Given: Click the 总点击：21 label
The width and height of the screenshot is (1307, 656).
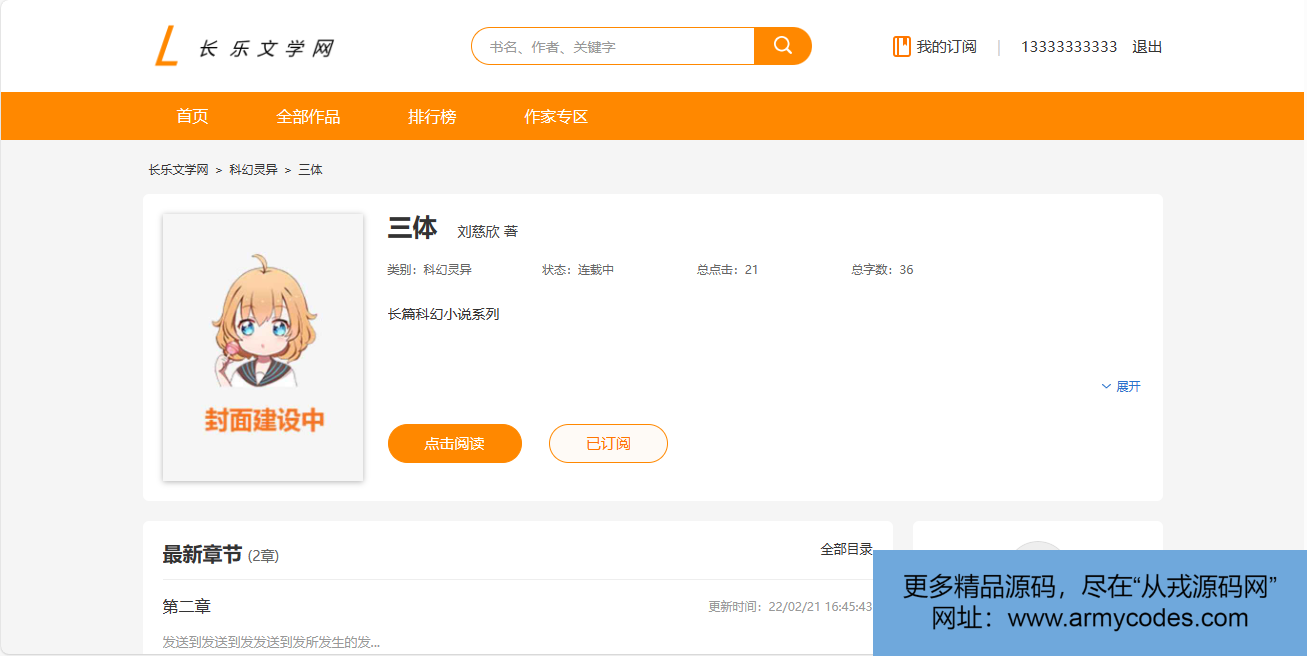Looking at the screenshot, I should (x=727, y=270).
